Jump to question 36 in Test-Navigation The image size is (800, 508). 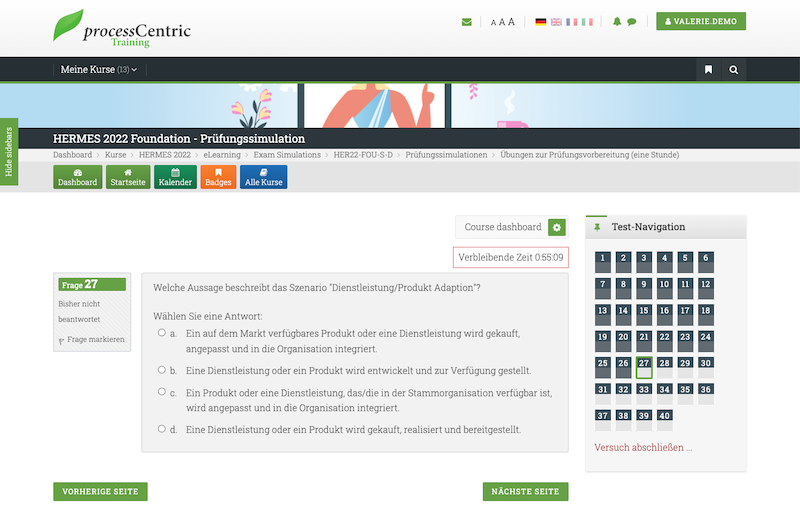(x=706, y=394)
